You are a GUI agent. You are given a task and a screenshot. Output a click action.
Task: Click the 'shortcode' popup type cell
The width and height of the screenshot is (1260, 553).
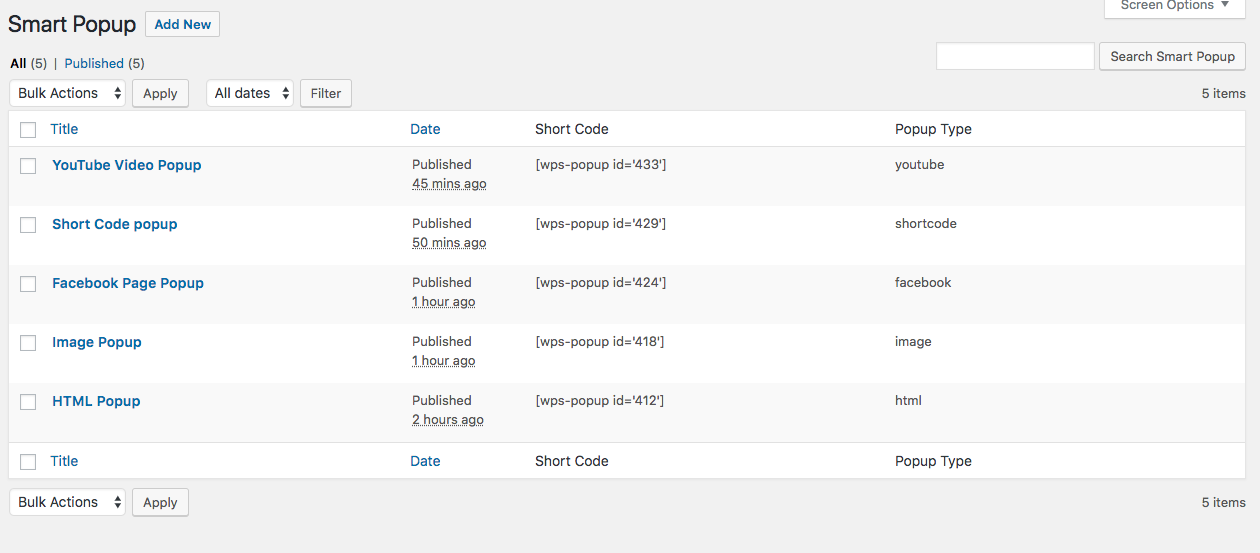pos(926,223)
